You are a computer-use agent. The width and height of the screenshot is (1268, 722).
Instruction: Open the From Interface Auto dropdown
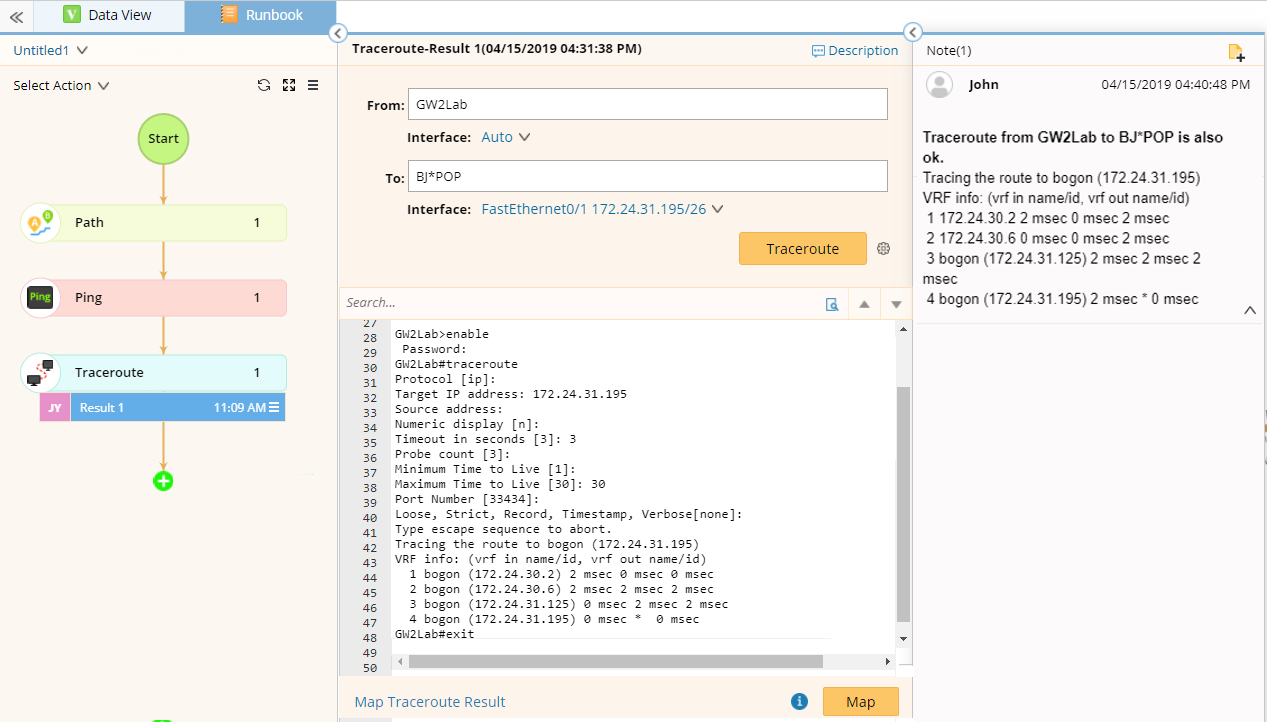(x=505, y=137)
